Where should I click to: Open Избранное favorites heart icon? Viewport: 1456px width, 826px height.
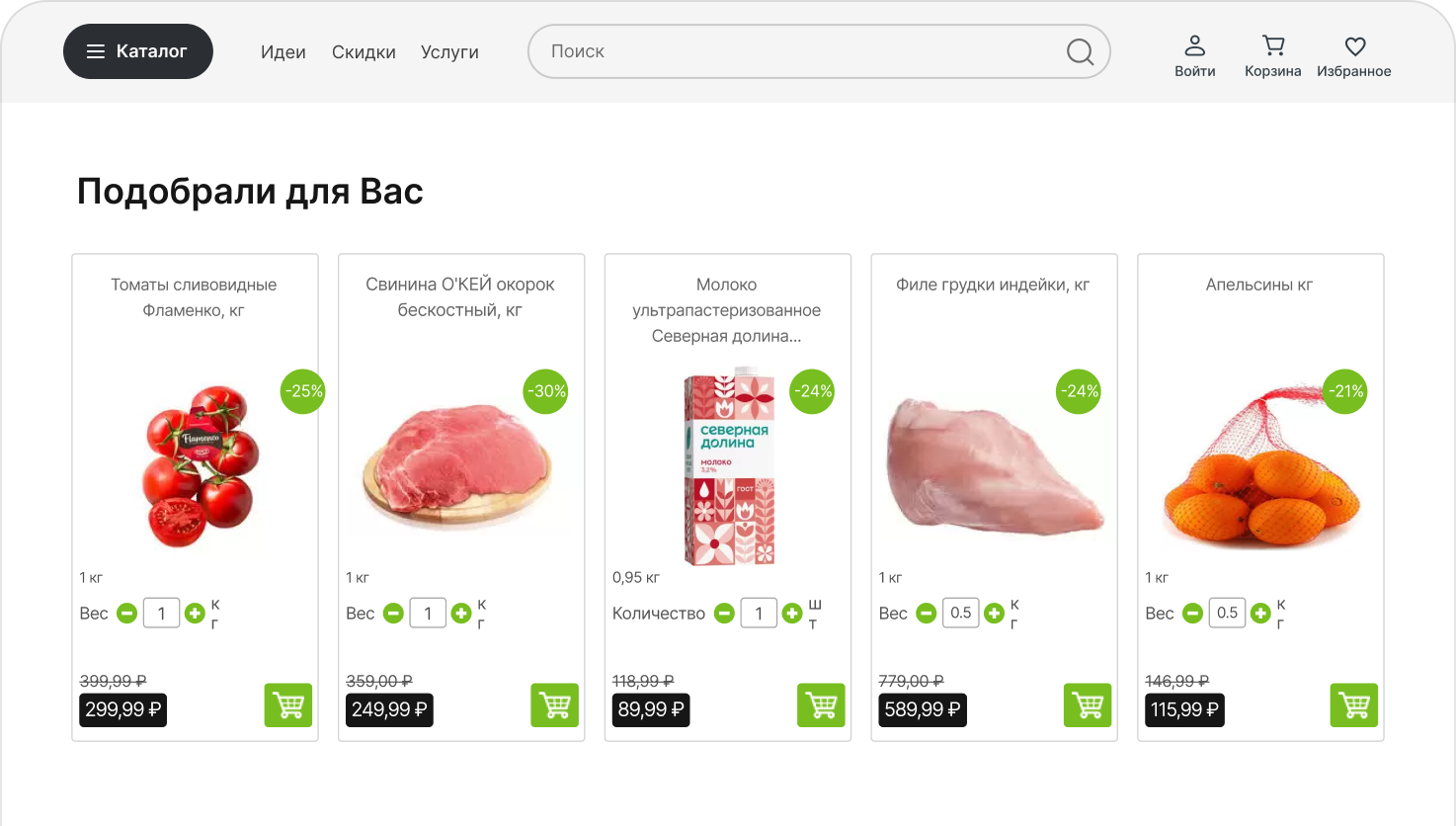[1354, 46]
